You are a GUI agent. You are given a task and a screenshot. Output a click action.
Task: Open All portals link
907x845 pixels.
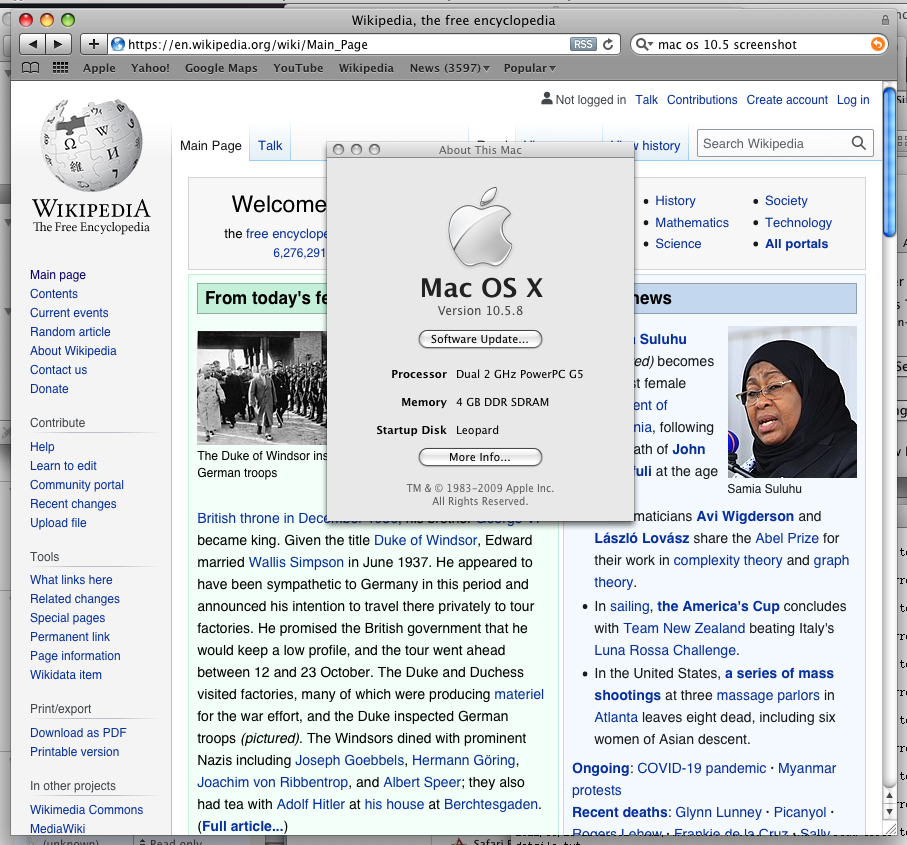click(797, 243)
